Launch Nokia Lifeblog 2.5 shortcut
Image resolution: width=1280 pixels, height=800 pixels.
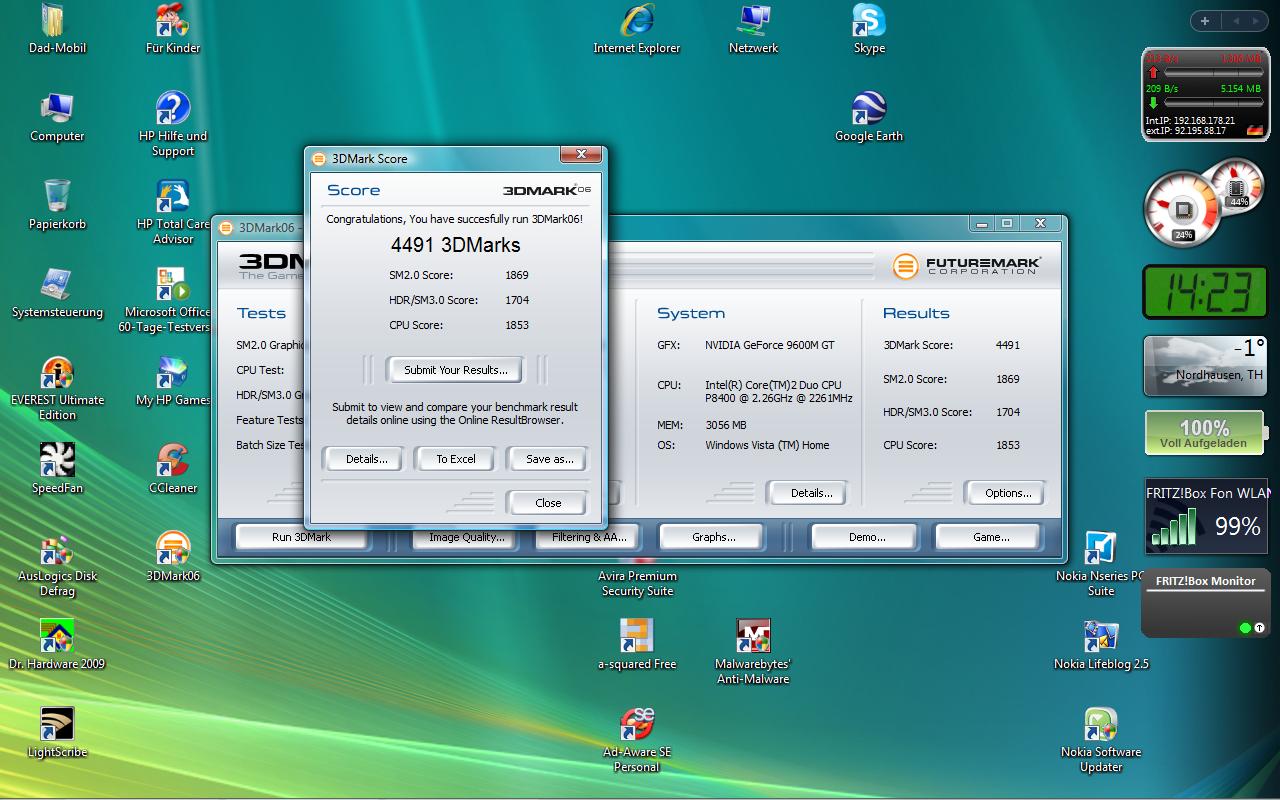[x=1101, y=646]
